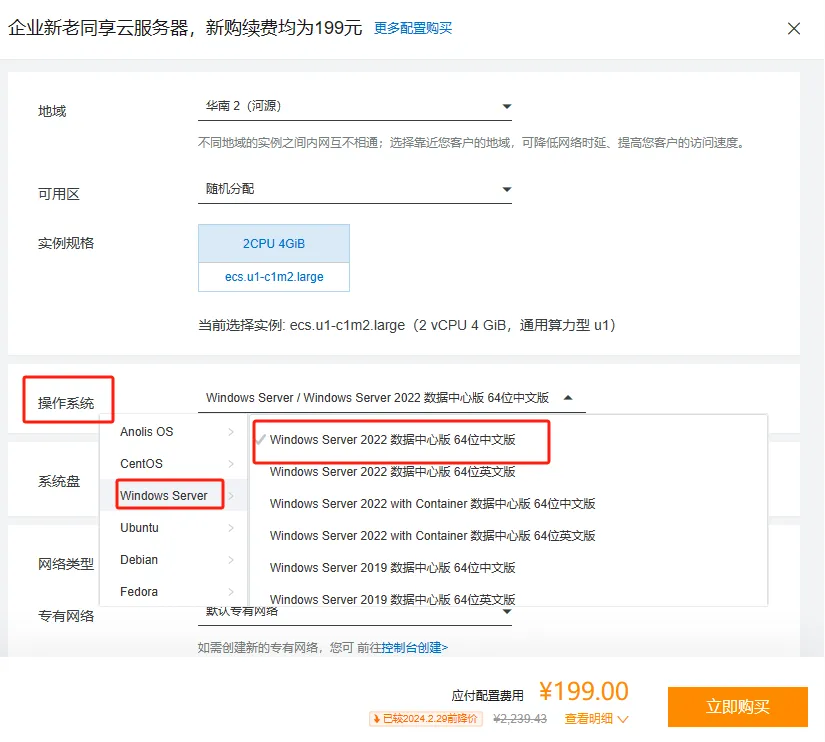
Task: Select the 2CPU 4GiB instance spec card
Action: (x=274, y=244)
